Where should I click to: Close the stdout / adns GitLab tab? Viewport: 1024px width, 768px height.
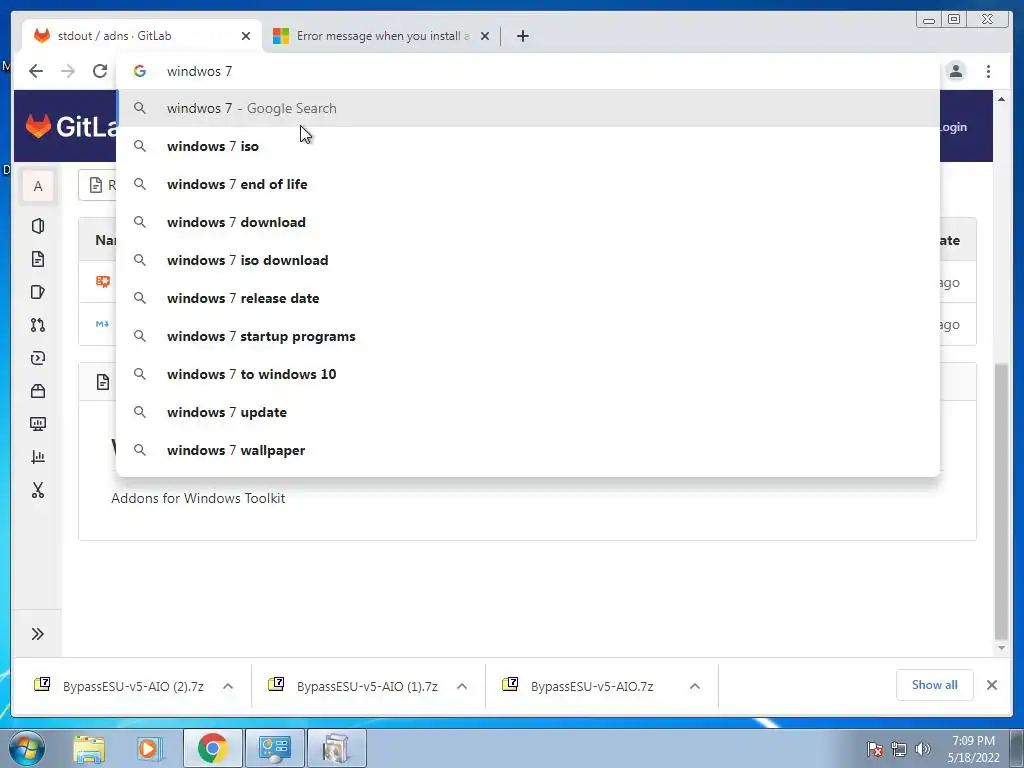[246, 36]
